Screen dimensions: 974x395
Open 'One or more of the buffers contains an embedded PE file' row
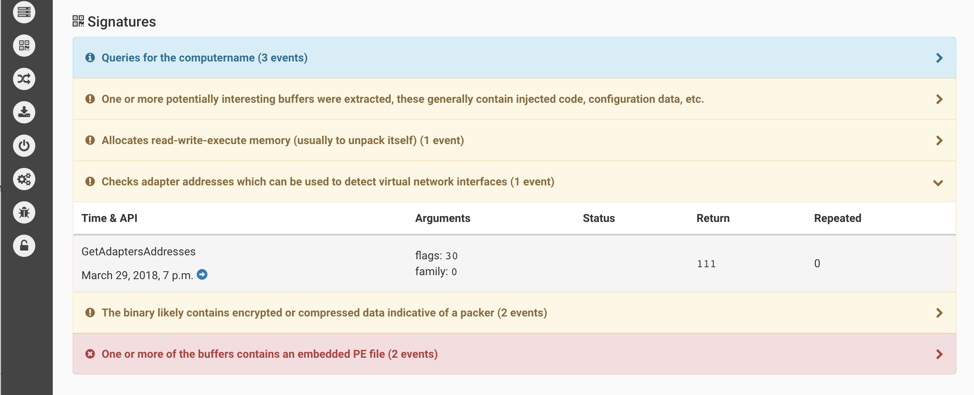(514, 354)
